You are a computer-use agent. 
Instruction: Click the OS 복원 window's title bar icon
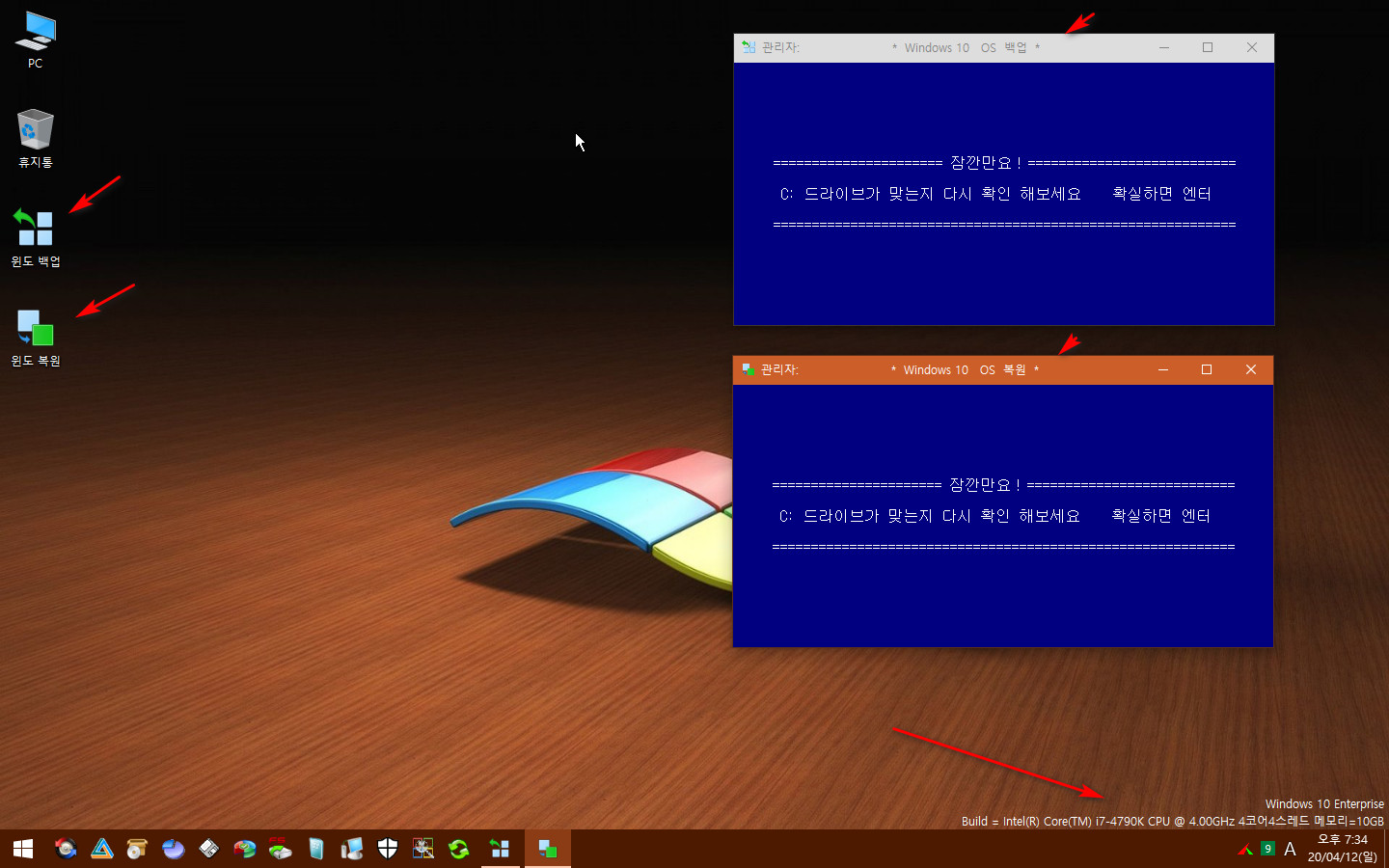point(748,369)
